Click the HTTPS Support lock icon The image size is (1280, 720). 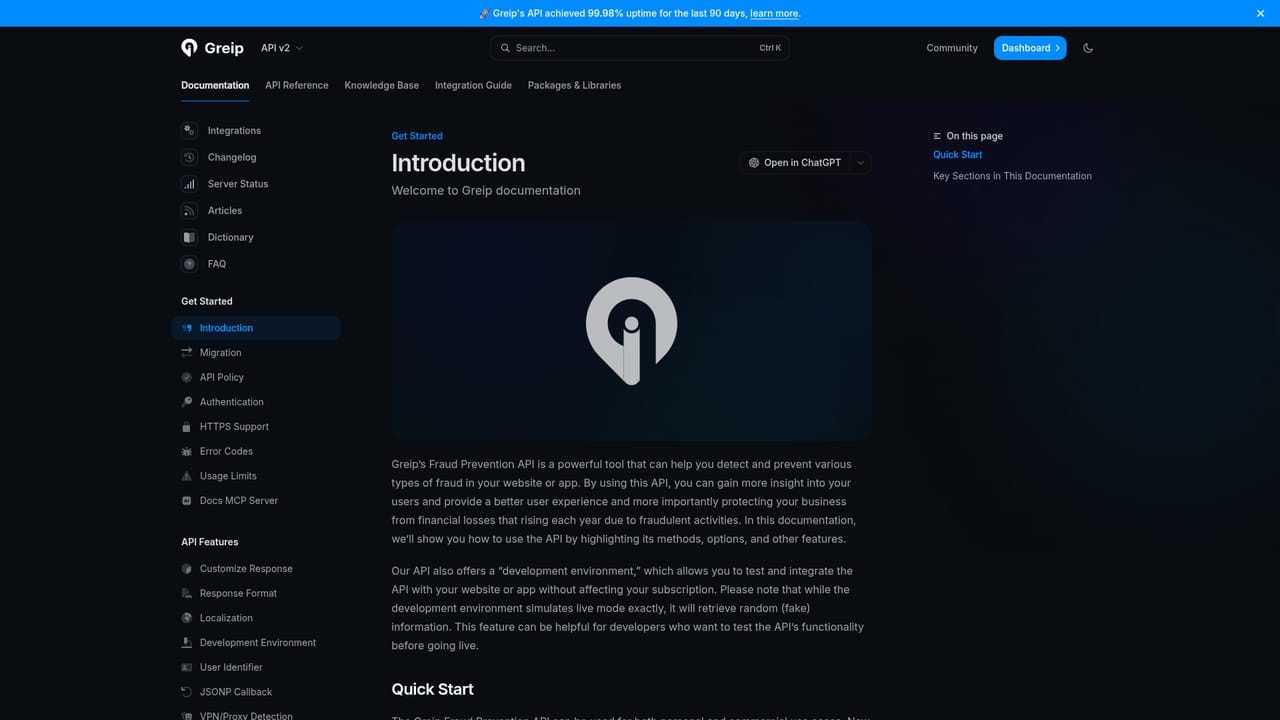(x=187, y=427)
